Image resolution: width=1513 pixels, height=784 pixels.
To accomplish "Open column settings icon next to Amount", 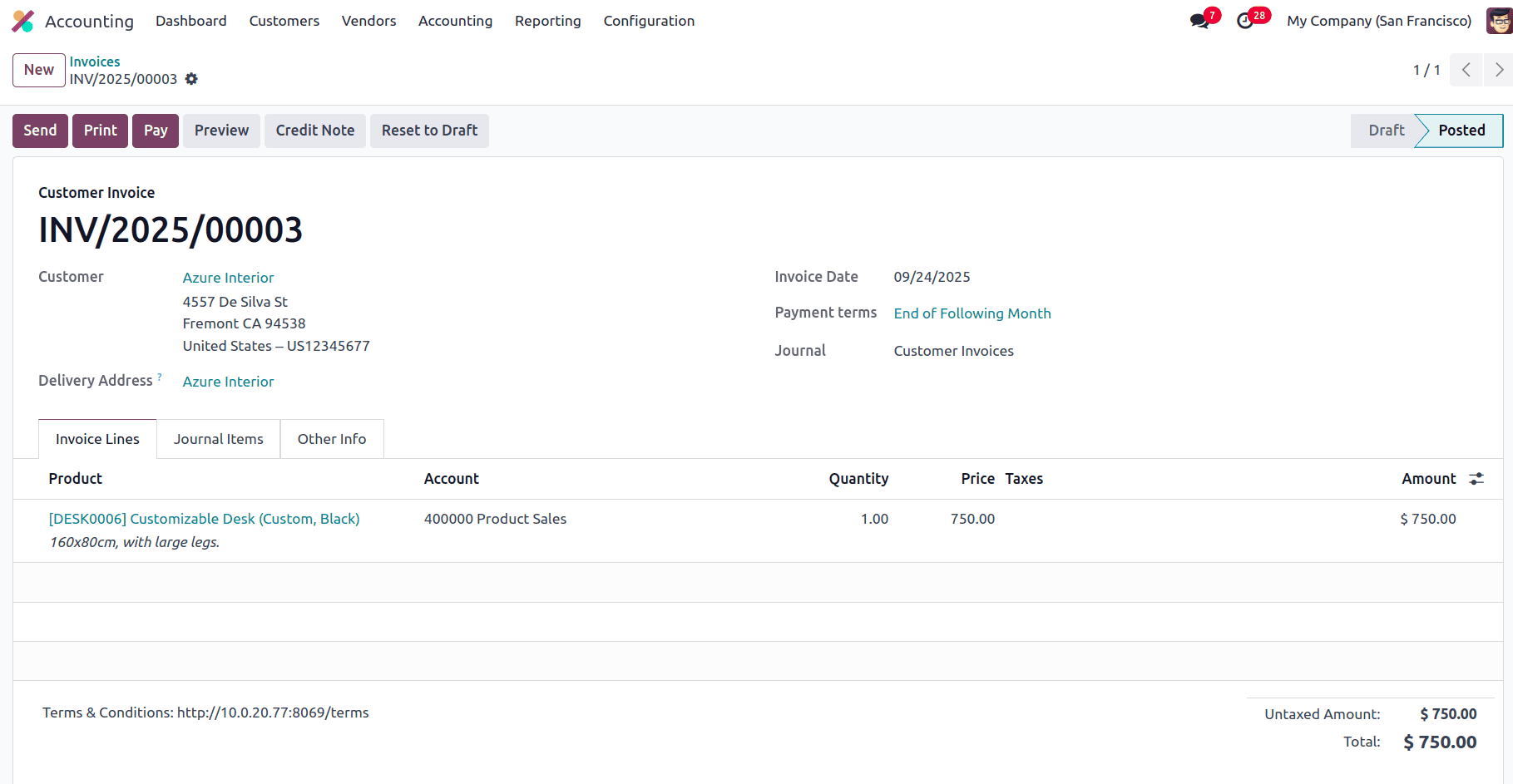I will pyautogui.click(x=1476, y=479).
